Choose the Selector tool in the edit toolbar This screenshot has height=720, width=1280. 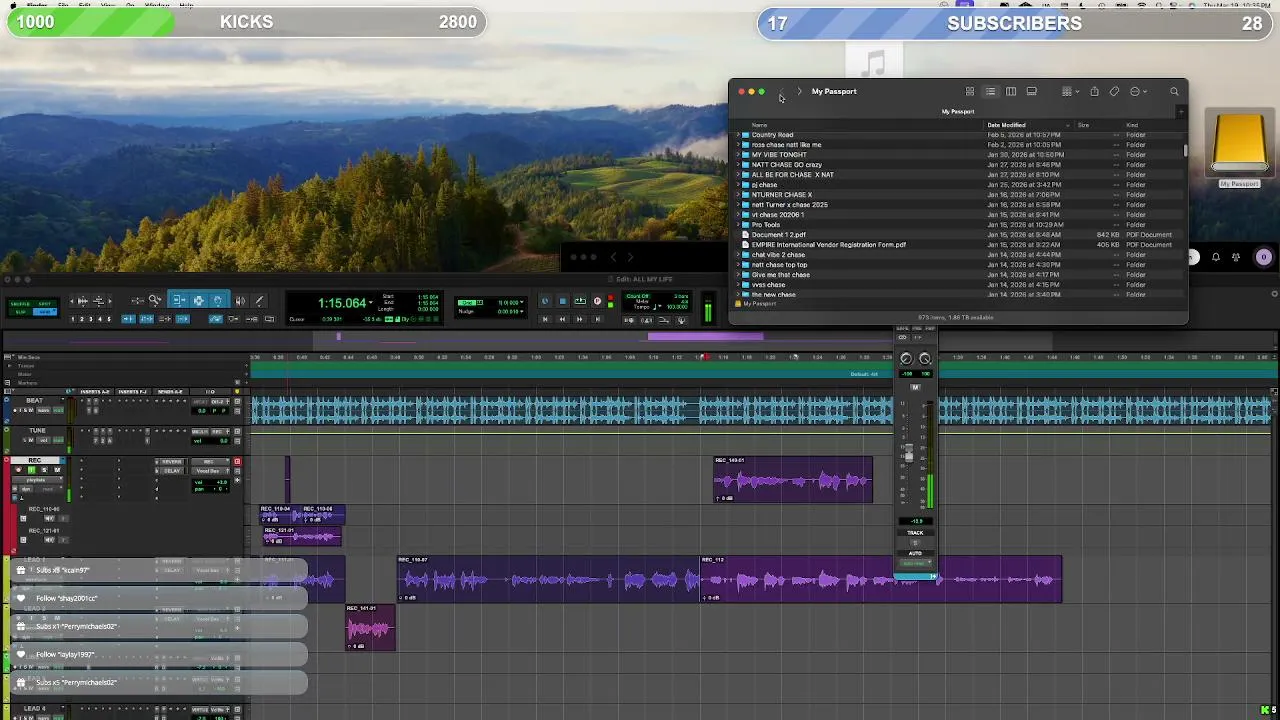coord(198,301)
